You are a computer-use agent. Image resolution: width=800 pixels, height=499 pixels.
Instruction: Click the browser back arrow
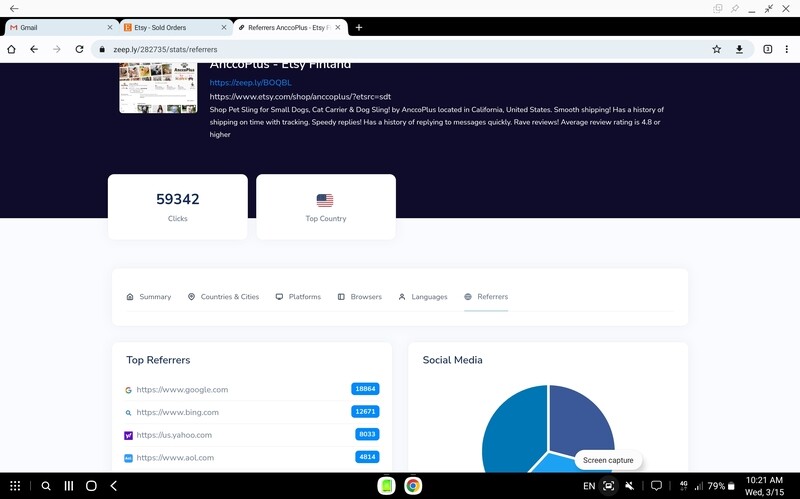34,49
